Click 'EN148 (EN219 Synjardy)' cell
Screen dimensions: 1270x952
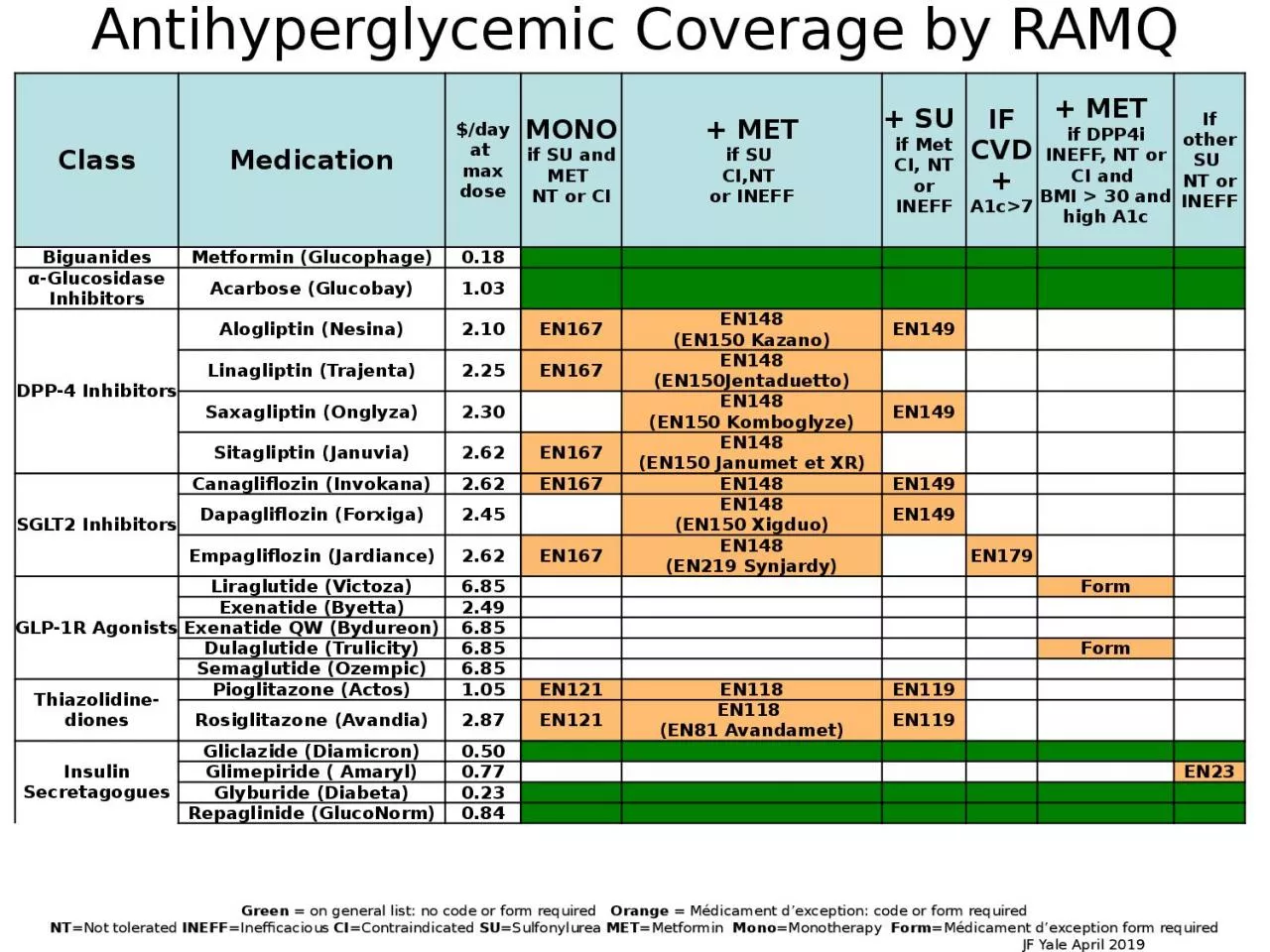[751, 556]
